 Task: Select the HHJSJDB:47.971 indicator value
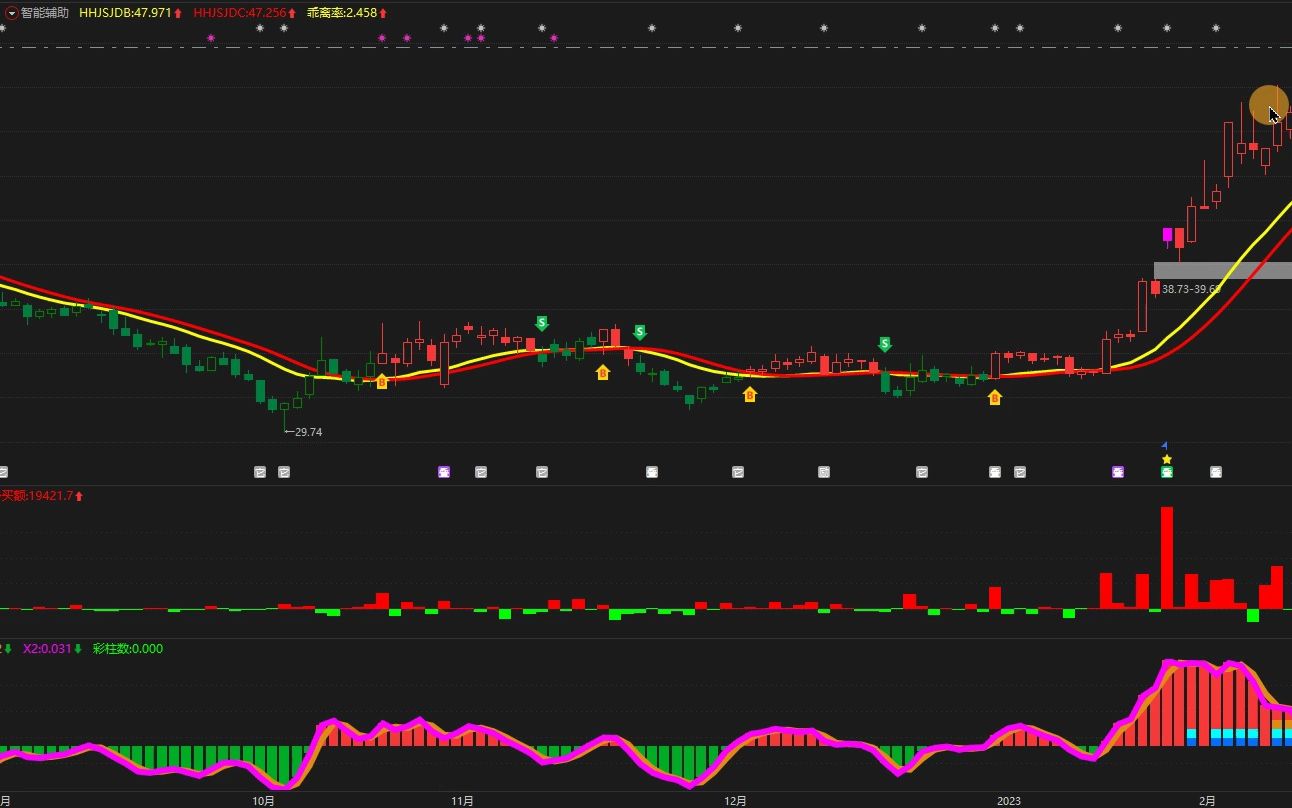pos(125,13)
